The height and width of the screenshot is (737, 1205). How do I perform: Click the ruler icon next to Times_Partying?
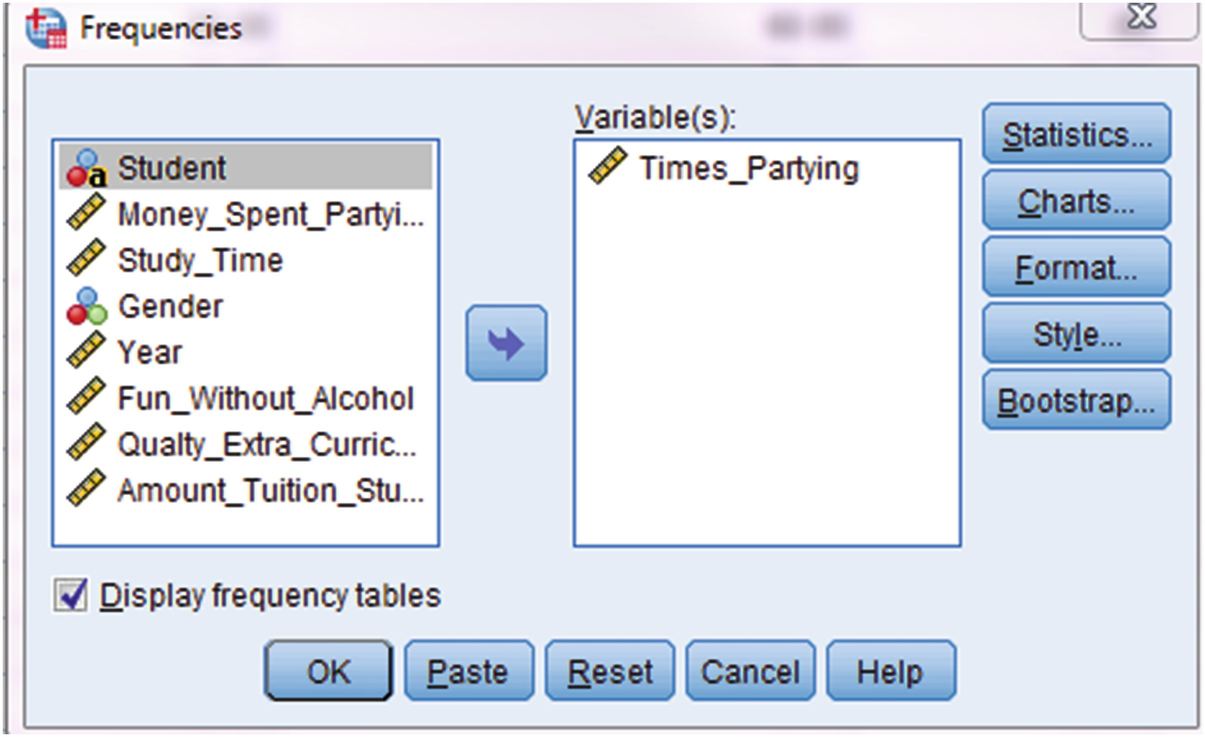click(x=607, y=168)
